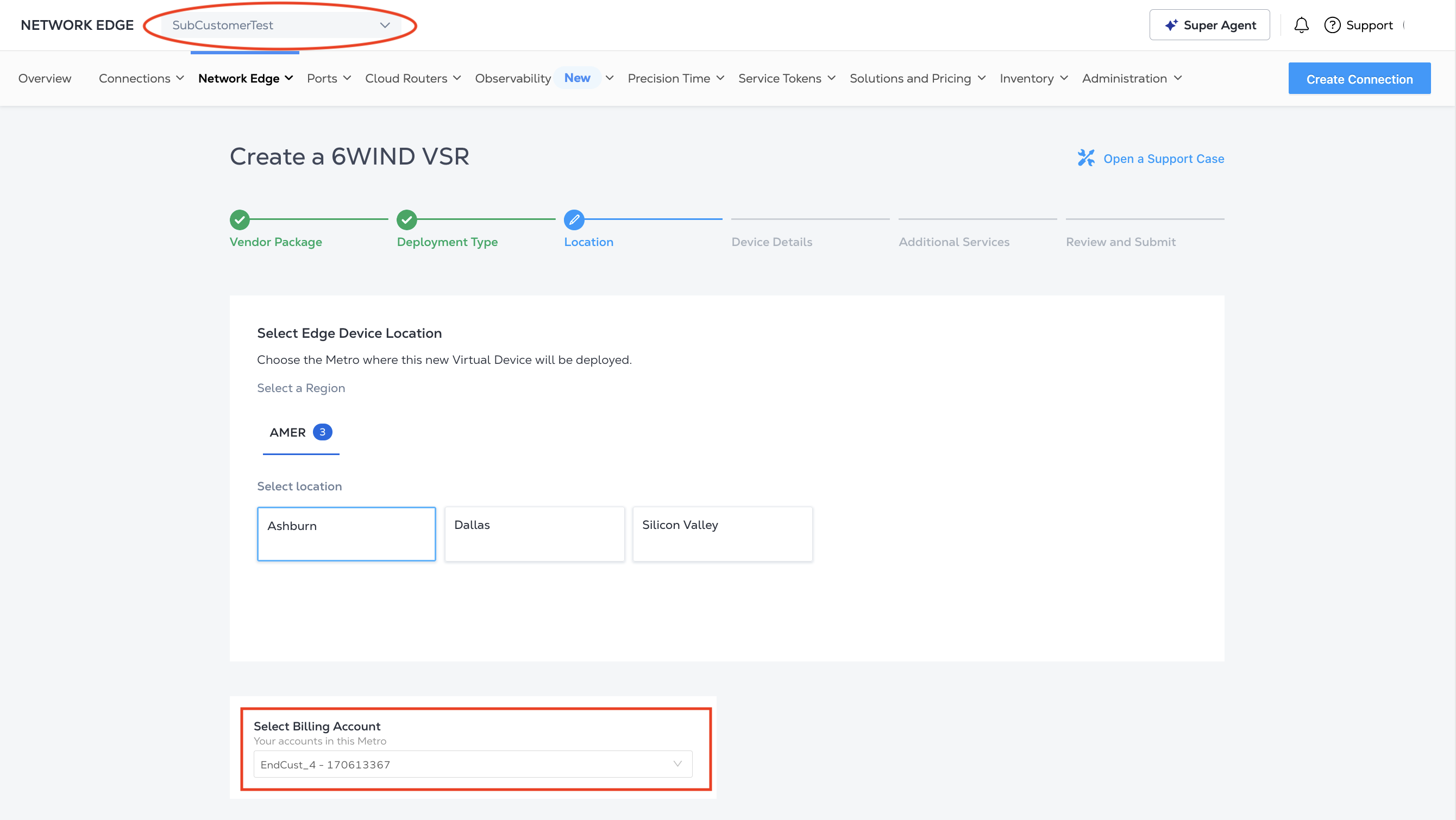
Task: Go to the Overview menu item
Action: (45, 79)
